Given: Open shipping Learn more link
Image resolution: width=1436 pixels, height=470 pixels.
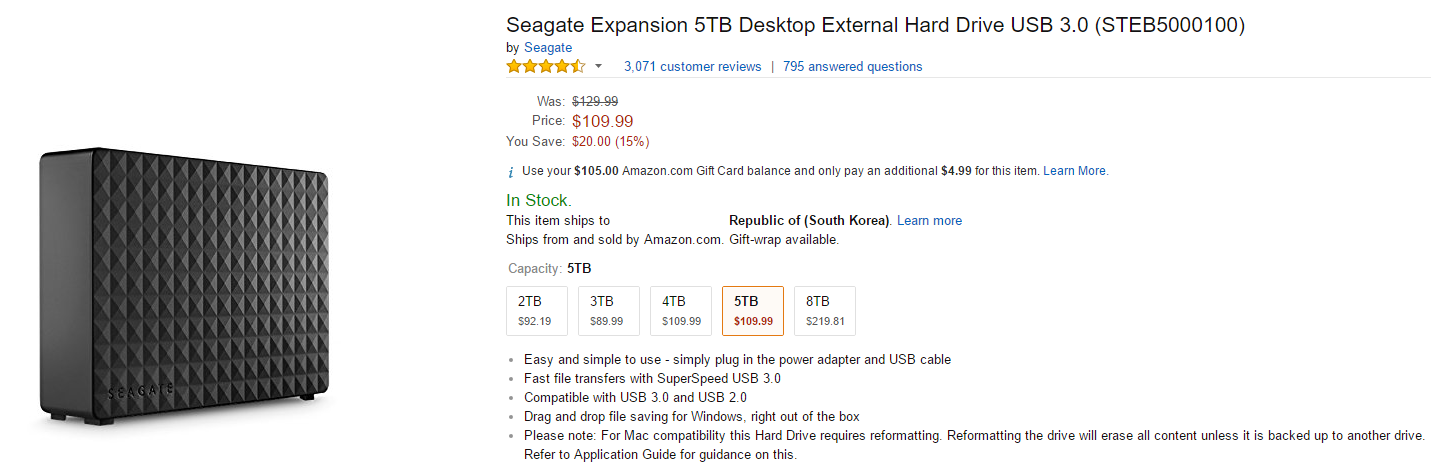Looking at the screenshot, I should click(x=929, y=220).
